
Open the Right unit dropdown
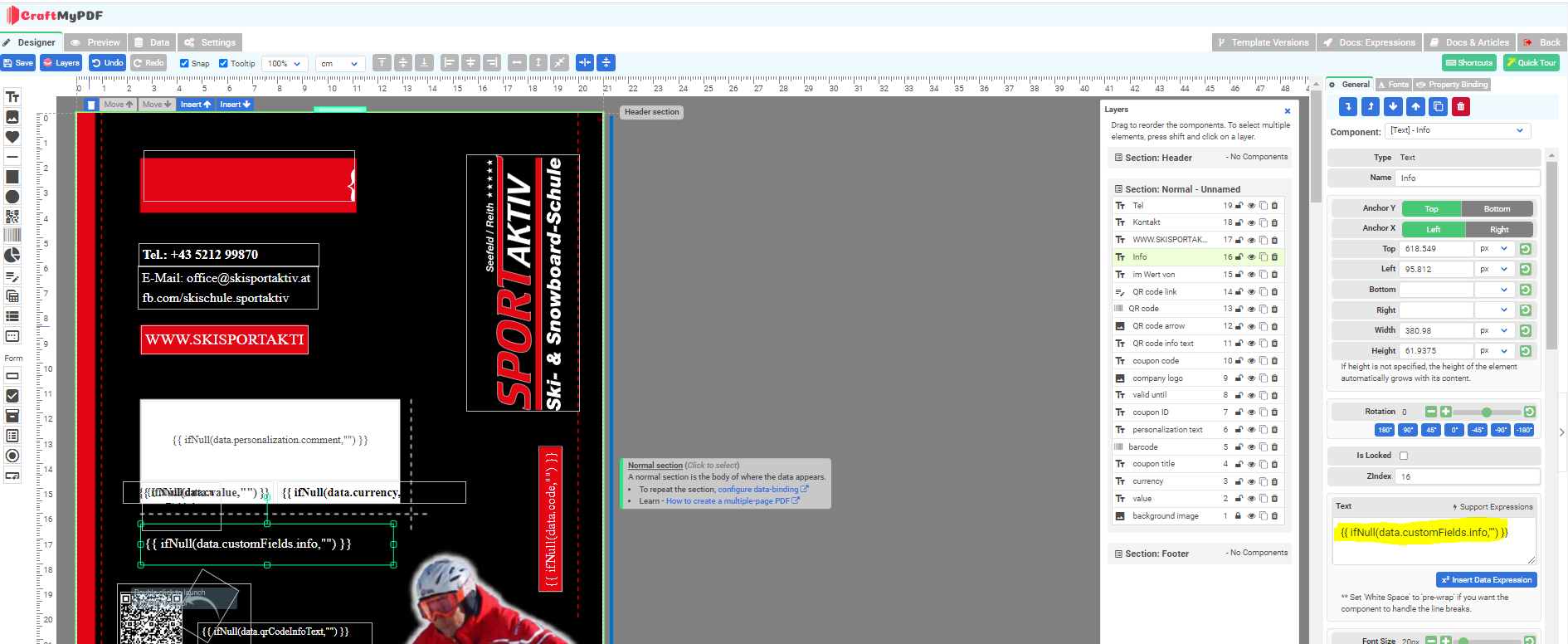tap(1496, 310)
